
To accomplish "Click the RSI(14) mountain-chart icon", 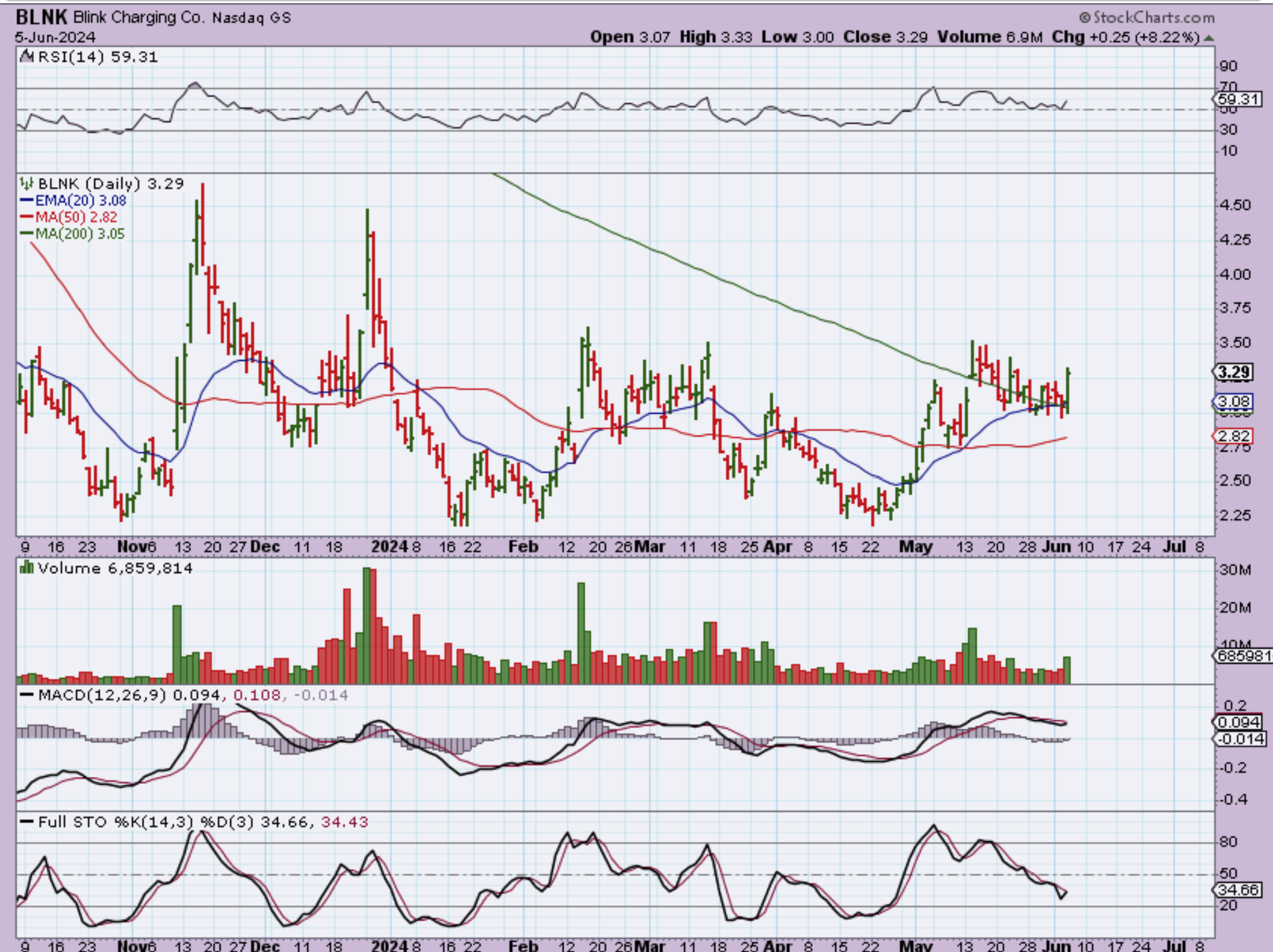I will (x=26, y=57).
